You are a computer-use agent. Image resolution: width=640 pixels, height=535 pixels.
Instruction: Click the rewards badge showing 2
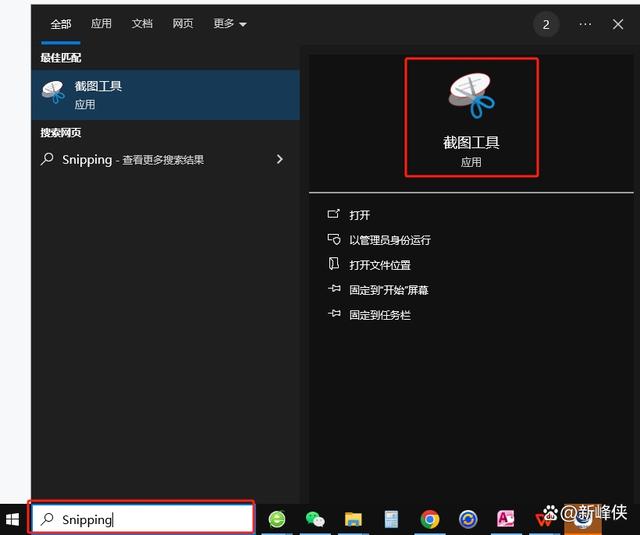click(546, 25)
